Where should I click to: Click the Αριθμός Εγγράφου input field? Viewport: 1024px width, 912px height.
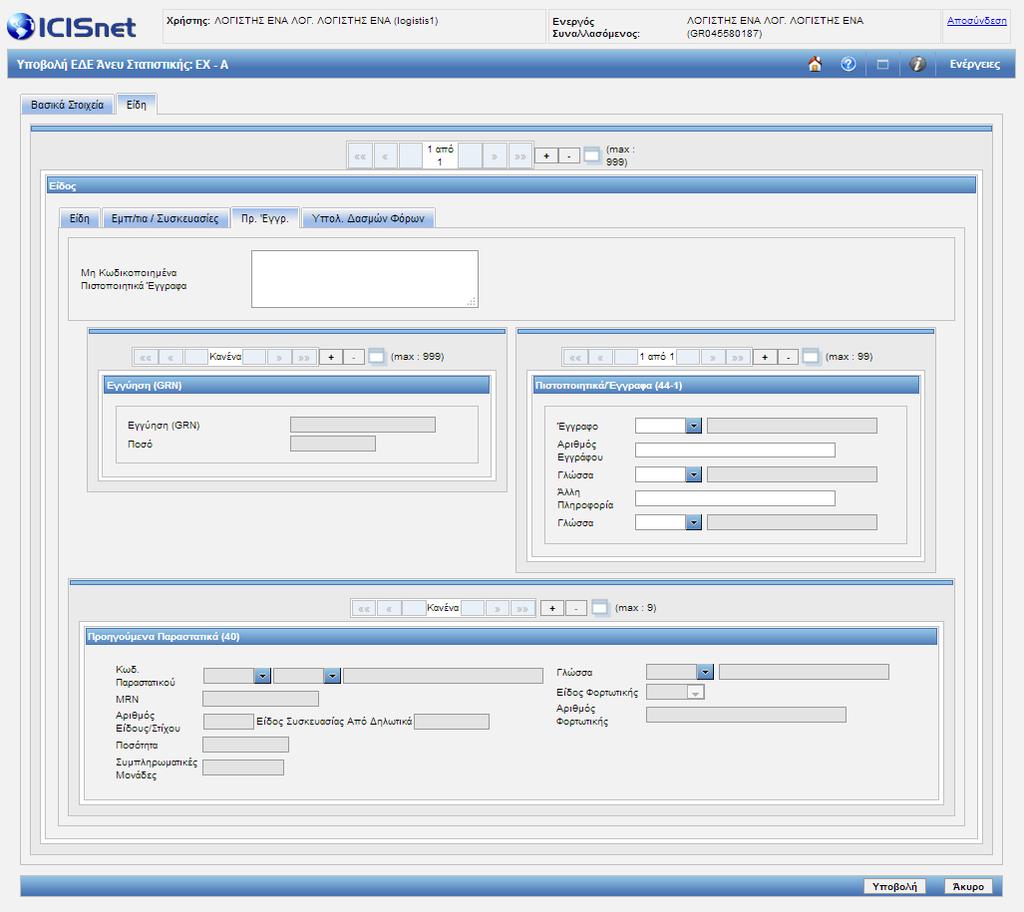[735, 449]
